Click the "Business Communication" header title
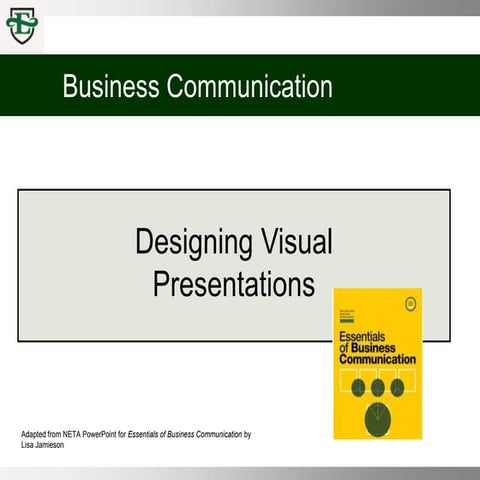 [x=198, y=86]
